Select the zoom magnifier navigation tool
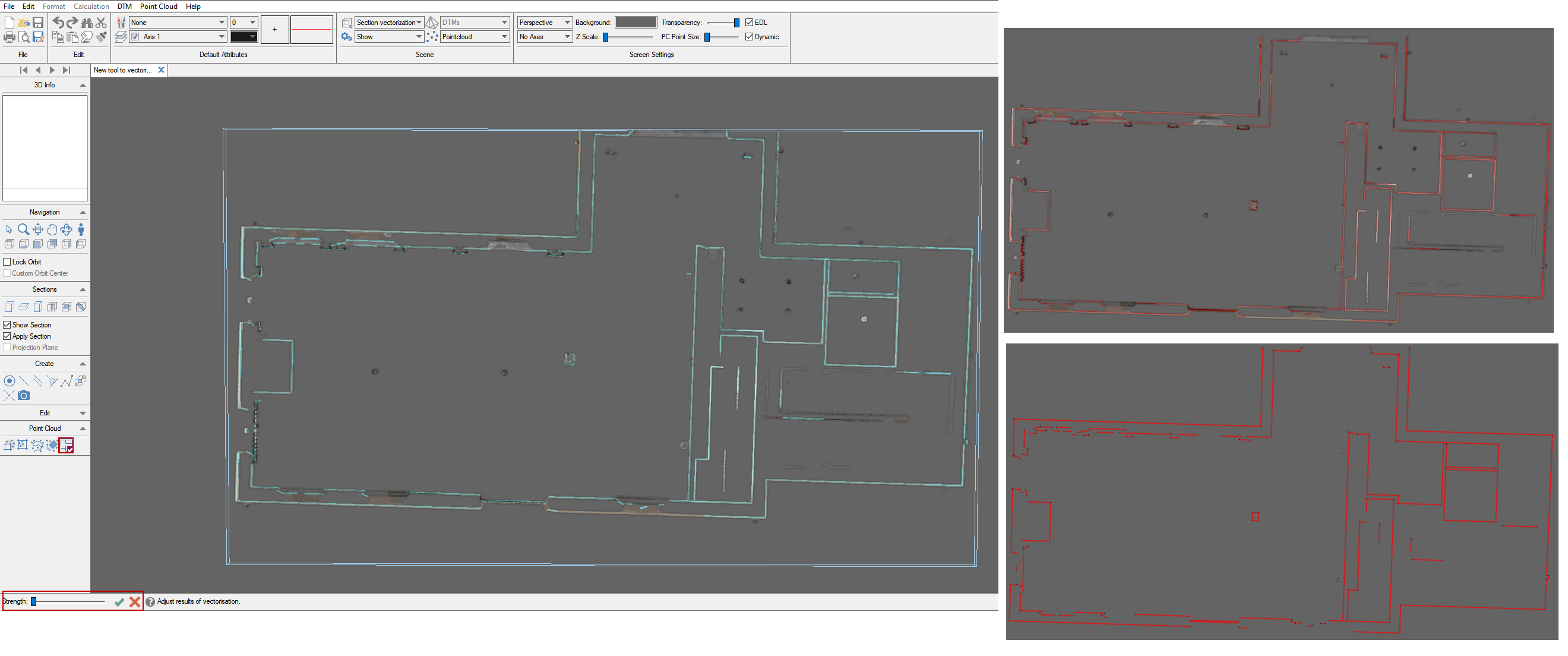This screenshot has width=1568, height=656. point(23,229)
